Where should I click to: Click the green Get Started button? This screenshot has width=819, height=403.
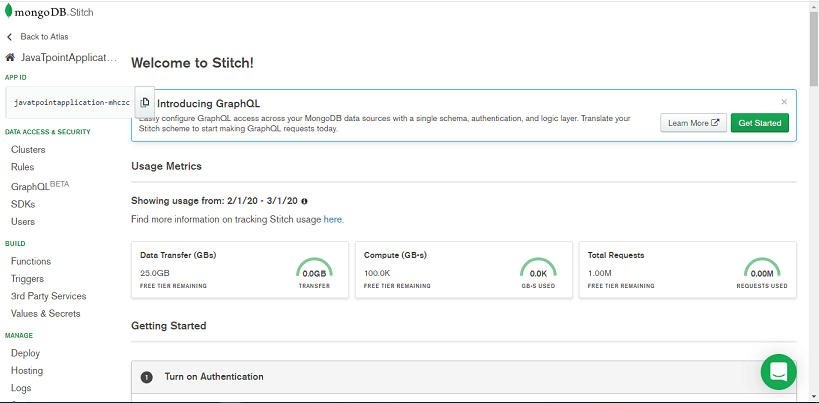pyautogui.click(x=759, y=123)
